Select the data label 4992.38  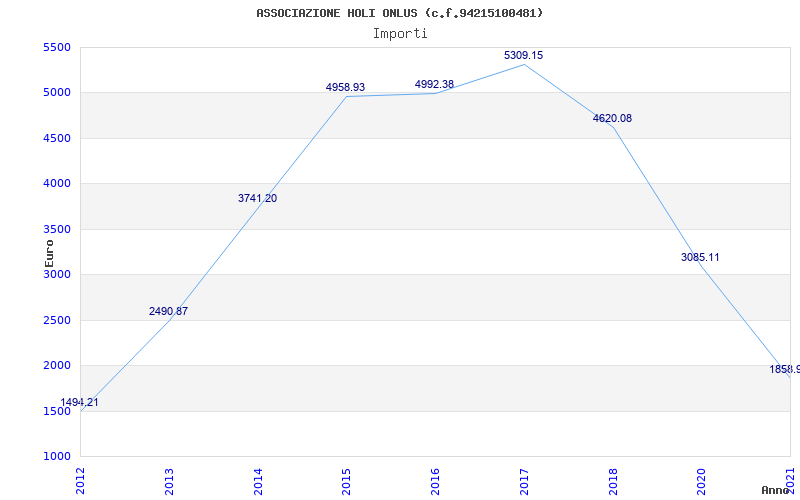[x=434, y=84]
